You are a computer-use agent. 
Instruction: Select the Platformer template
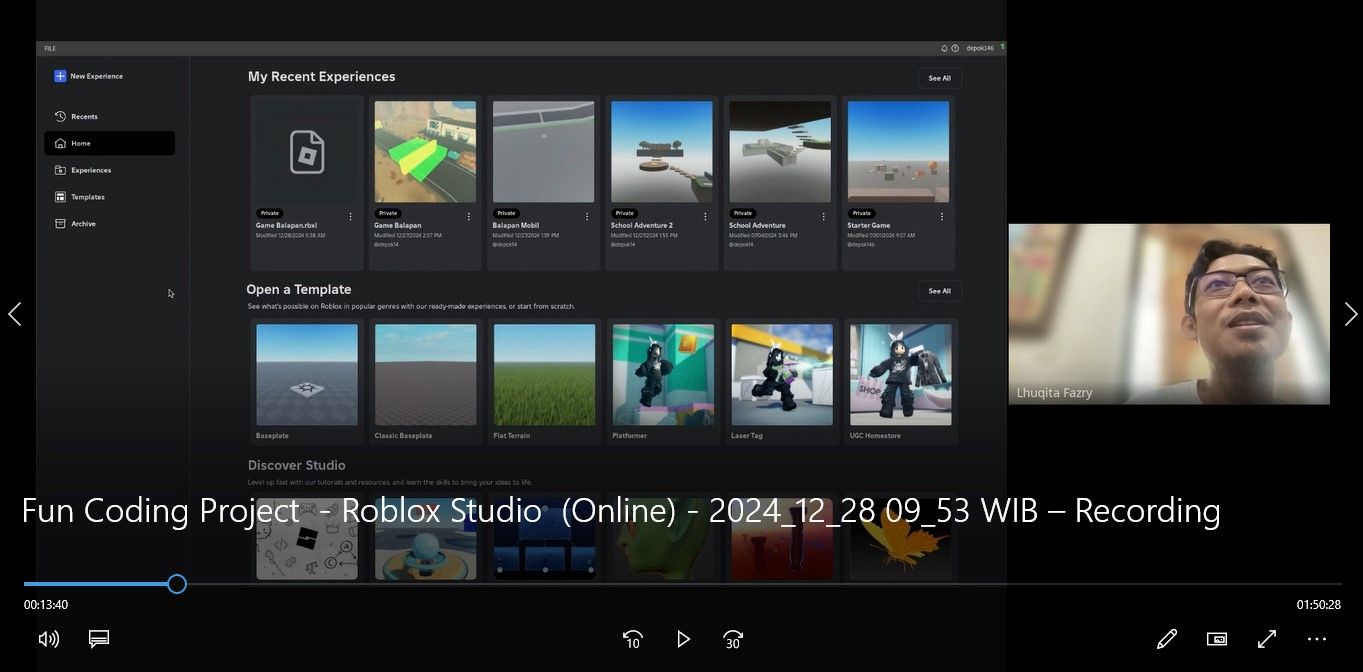663,381
